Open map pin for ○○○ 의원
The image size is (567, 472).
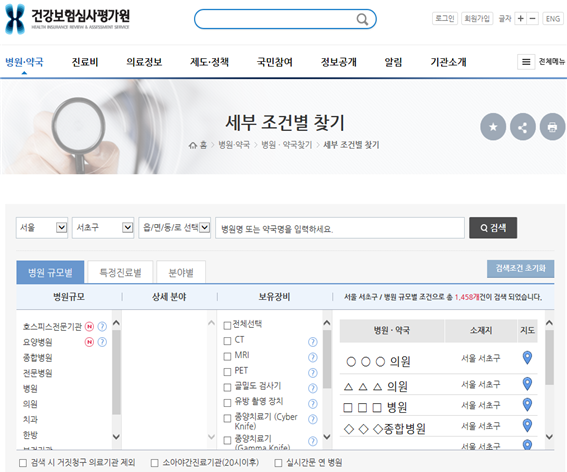[x=527, y=357]
